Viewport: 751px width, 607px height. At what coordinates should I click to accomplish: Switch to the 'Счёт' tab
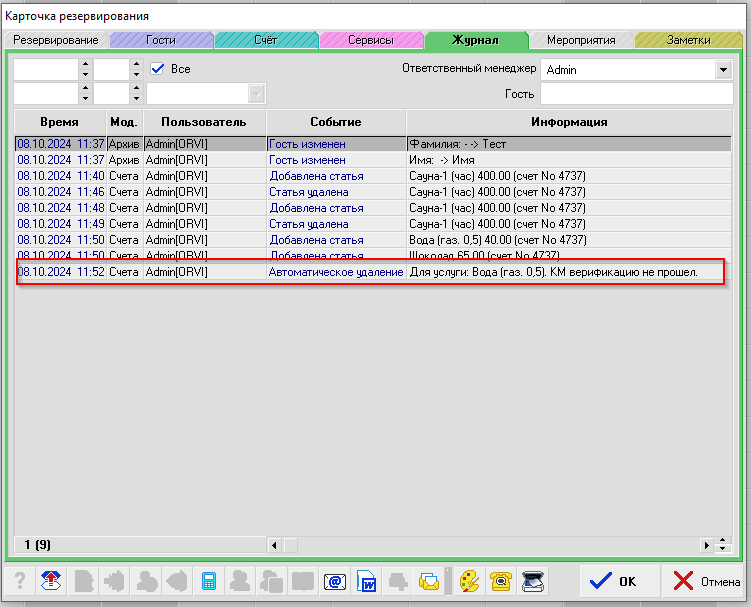coord(265,40)
